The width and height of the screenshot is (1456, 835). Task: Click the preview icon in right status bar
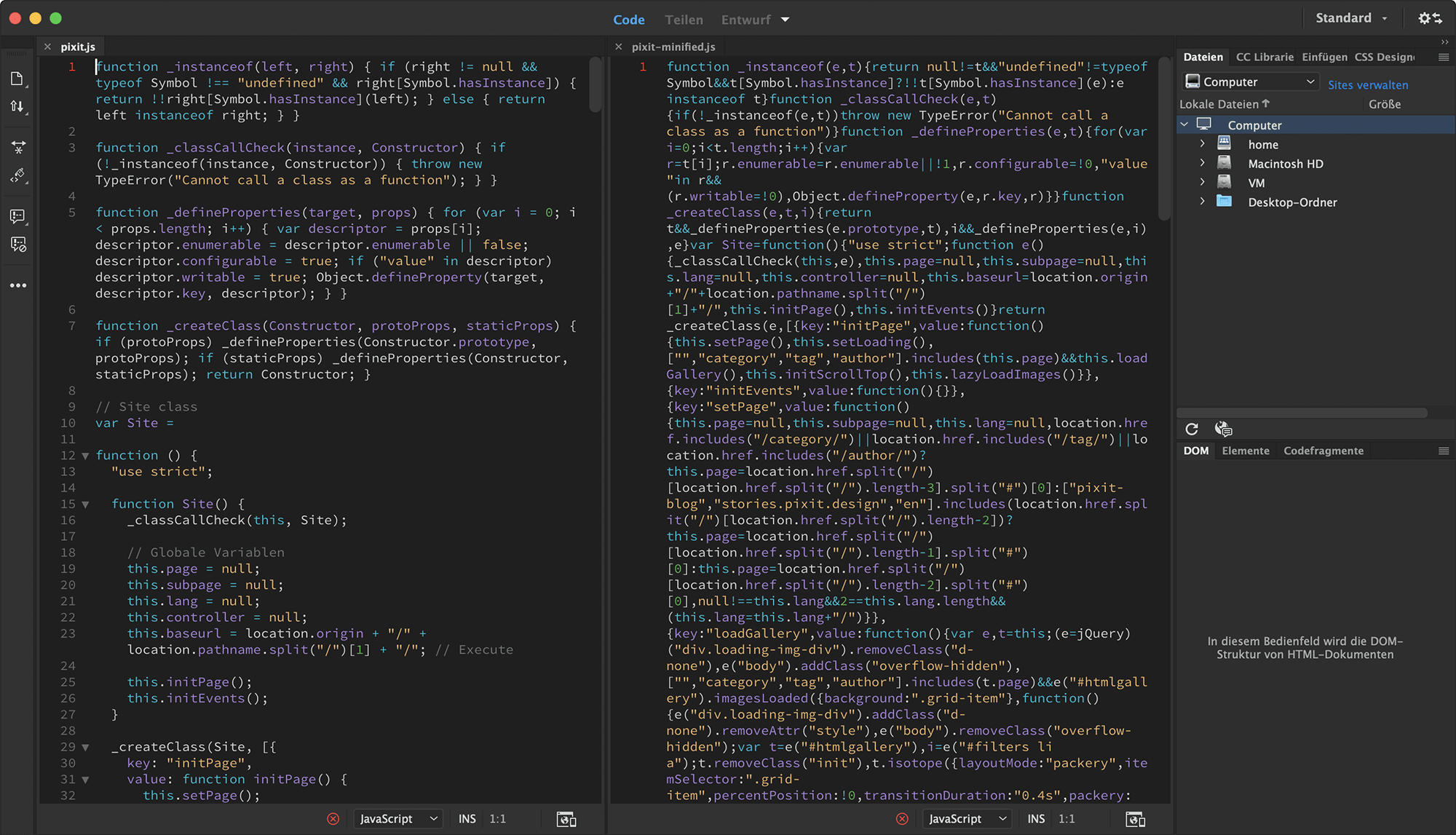point(1135,819)
